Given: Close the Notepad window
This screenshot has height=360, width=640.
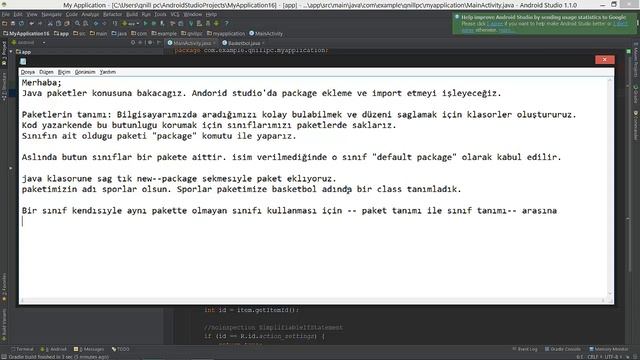Looking at the screenshot, I should pyautogui.click(x=604, y=60).
